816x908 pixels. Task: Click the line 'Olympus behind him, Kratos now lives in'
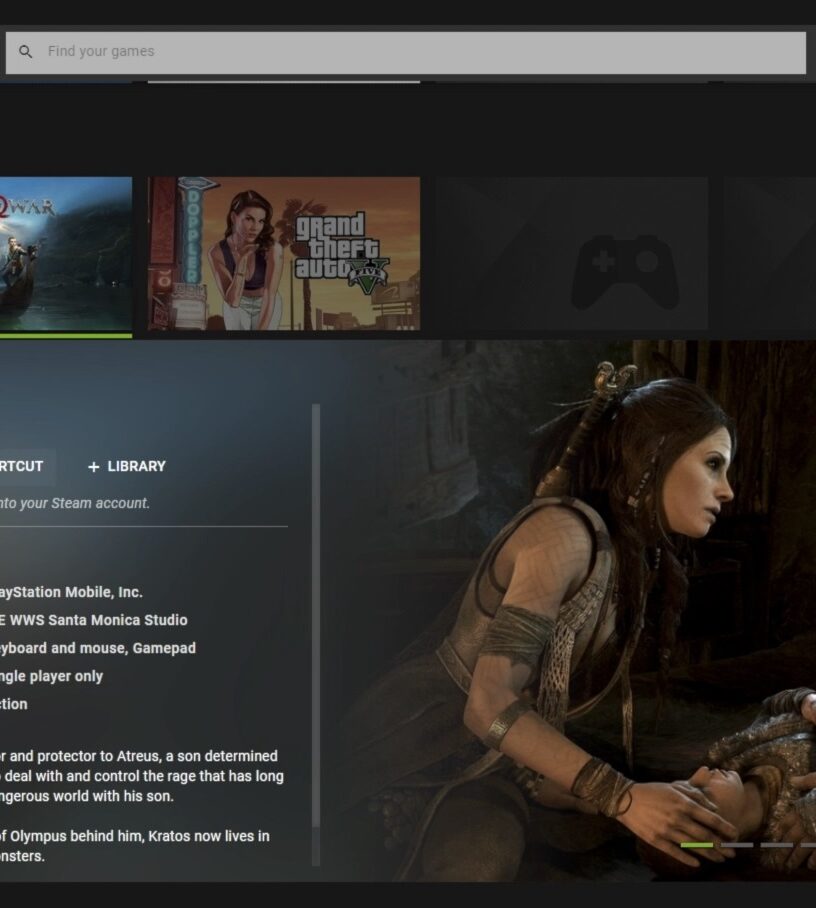140,836
